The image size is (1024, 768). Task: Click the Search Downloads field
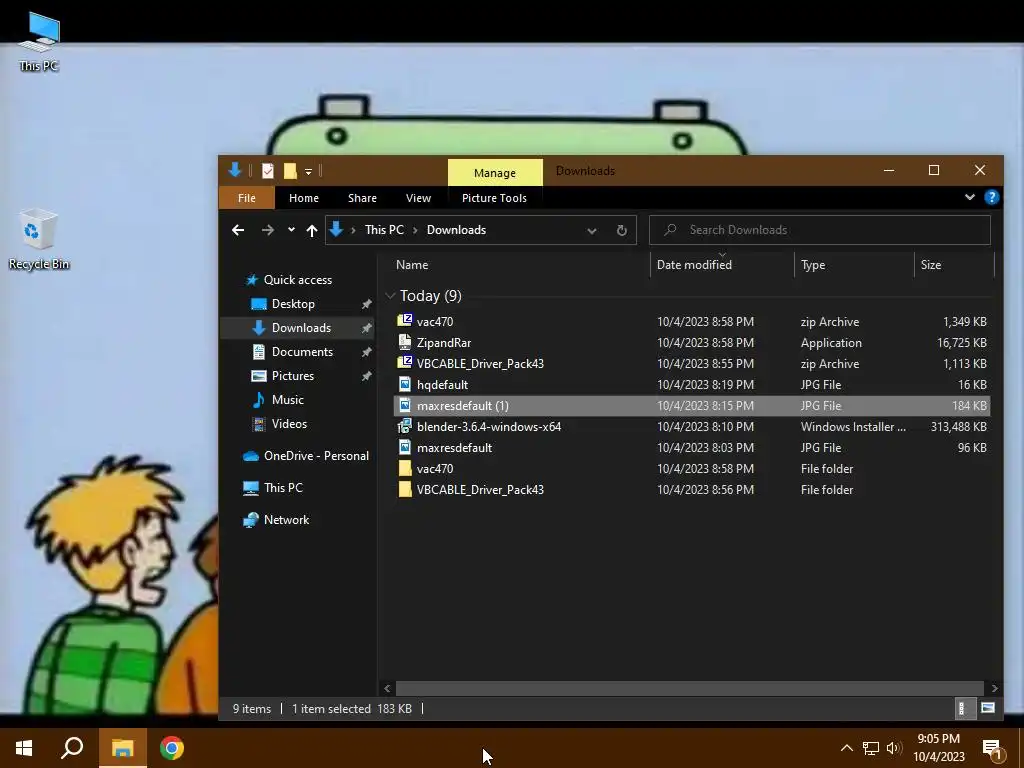tap(820, 230)
